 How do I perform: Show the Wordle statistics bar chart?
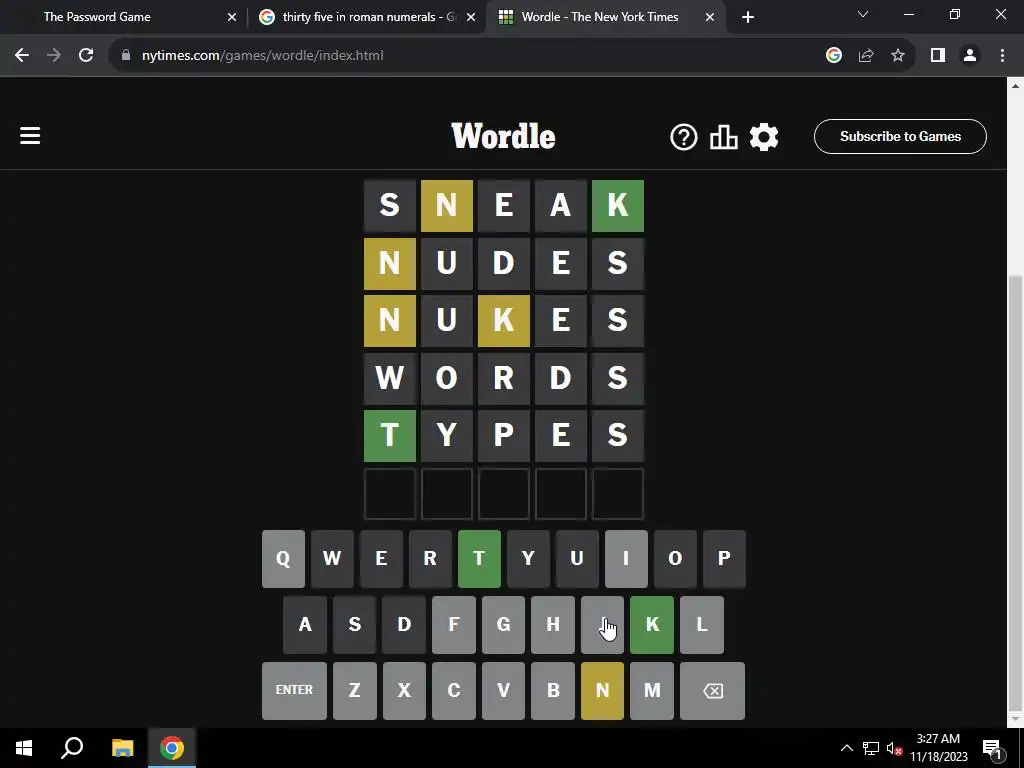tap(724, 137)
